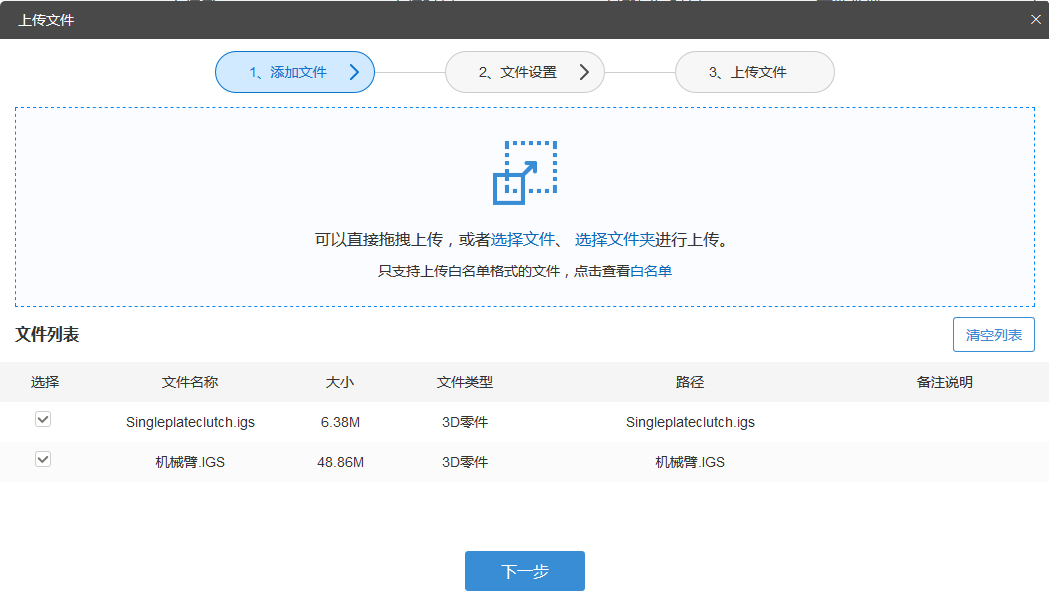Open the 选择文件 link
Viewport: 1049px width, 610px height.
(x=522, y=239)
